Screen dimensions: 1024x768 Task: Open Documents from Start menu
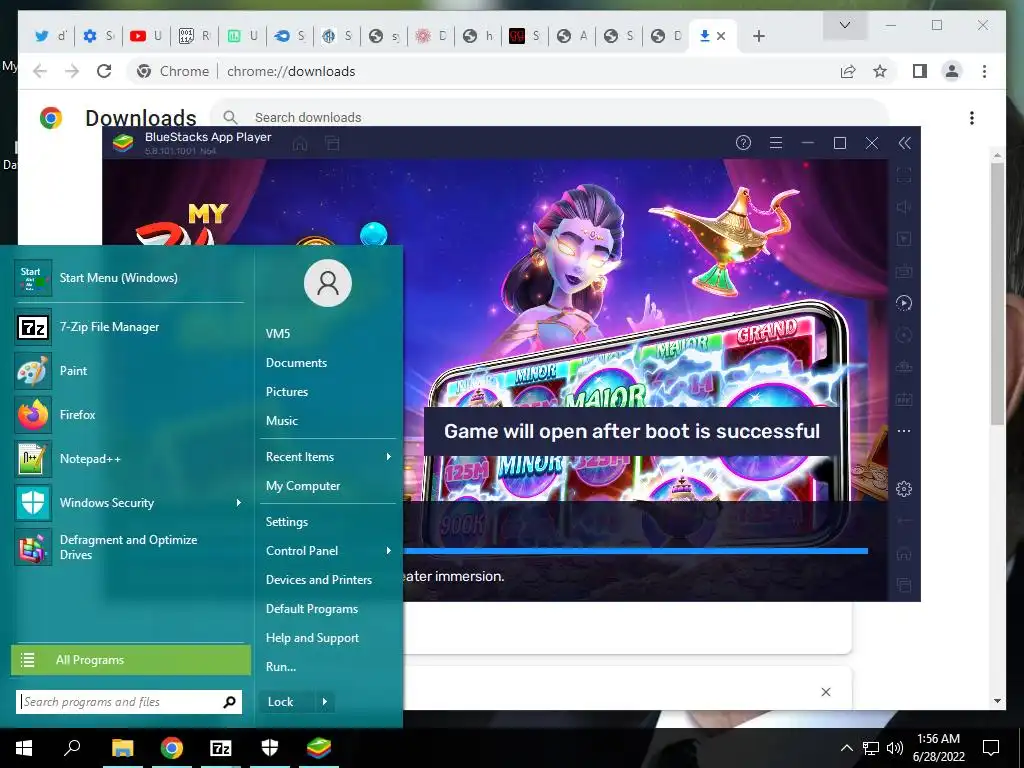click(x=296, y=362)
